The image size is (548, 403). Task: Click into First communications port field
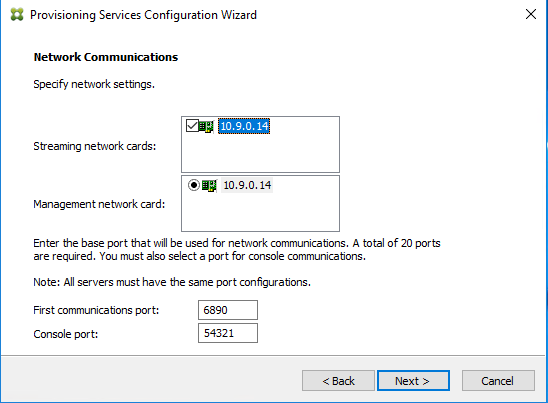[228, 310]
